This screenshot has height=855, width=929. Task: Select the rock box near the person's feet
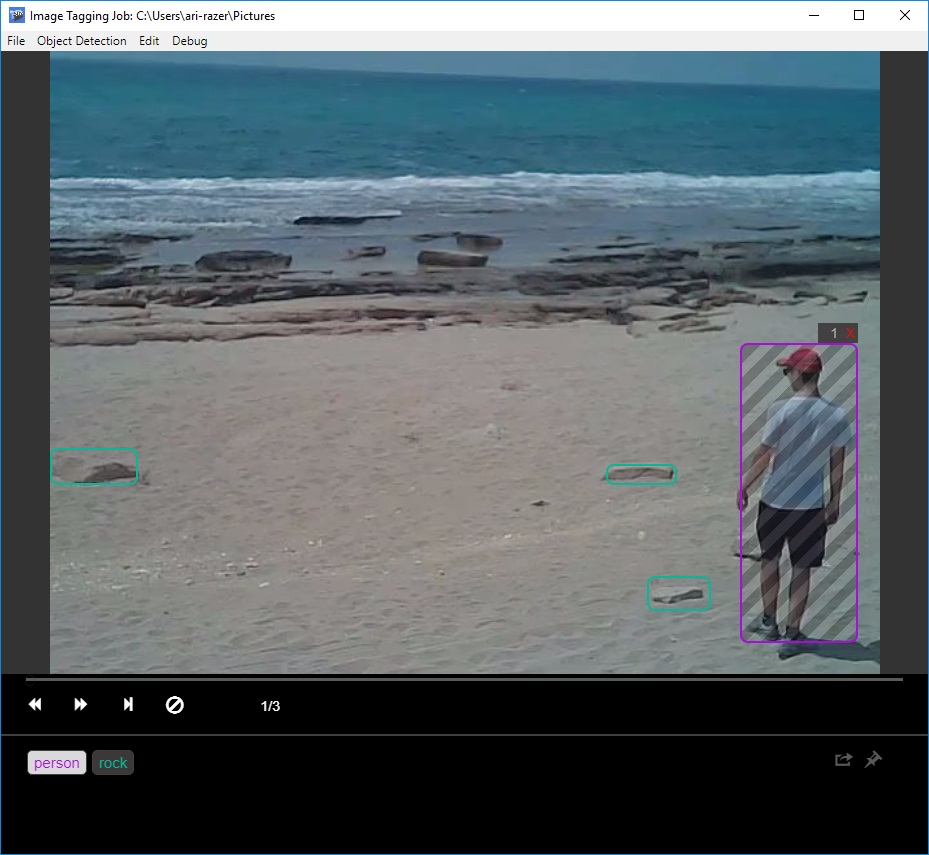pos(679,594)
